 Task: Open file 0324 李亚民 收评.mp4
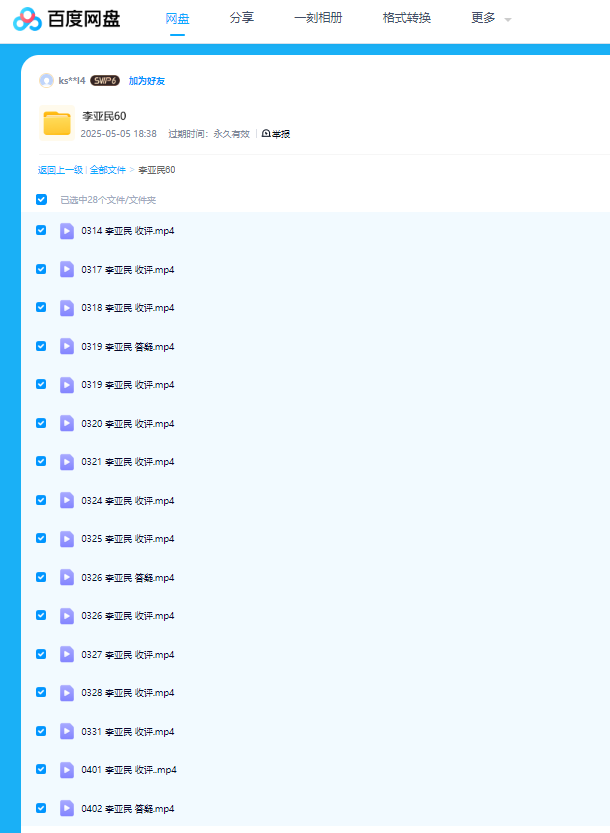tap(128, 500)
